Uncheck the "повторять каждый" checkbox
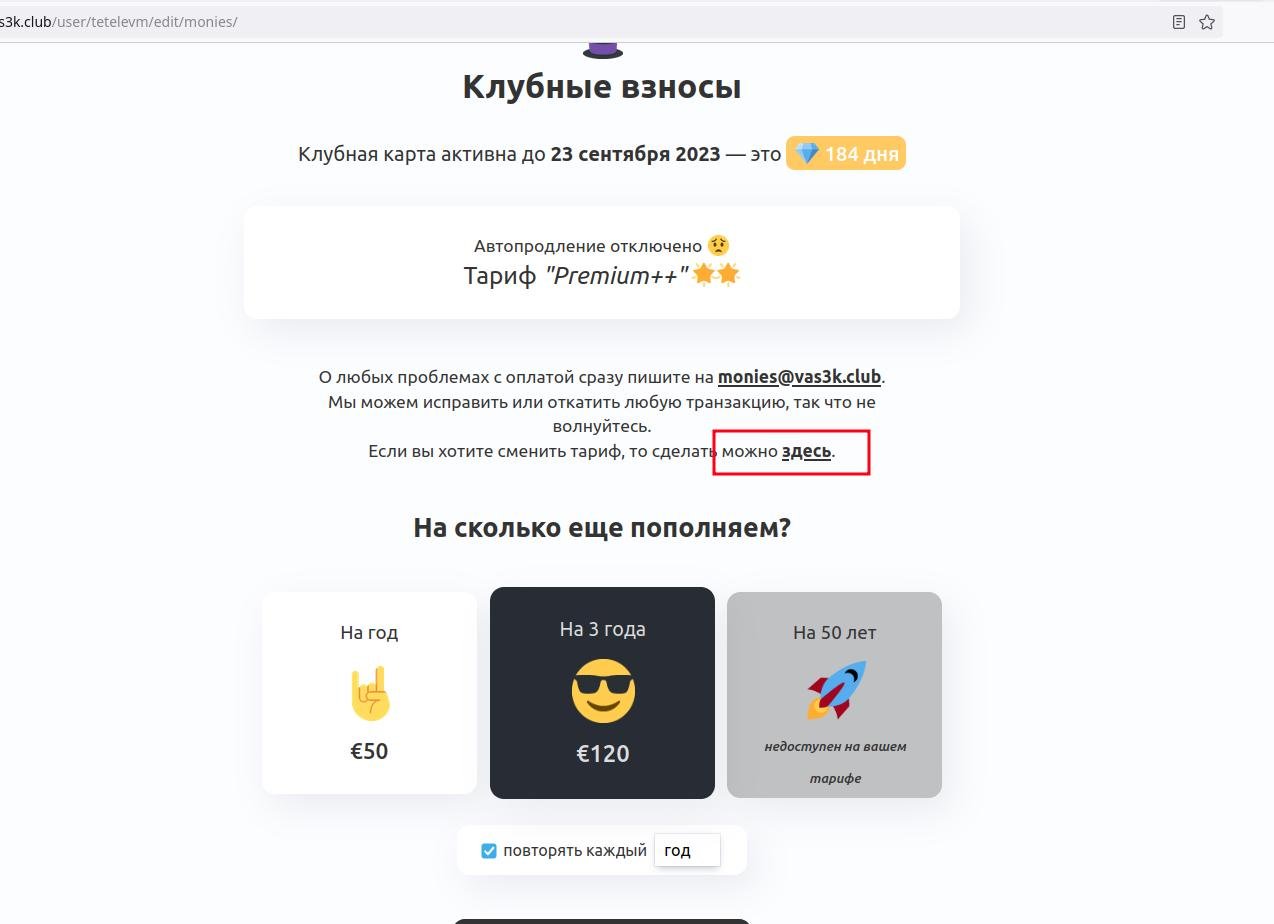Viewport: 1274px width, 924px height. click(489, 851)
